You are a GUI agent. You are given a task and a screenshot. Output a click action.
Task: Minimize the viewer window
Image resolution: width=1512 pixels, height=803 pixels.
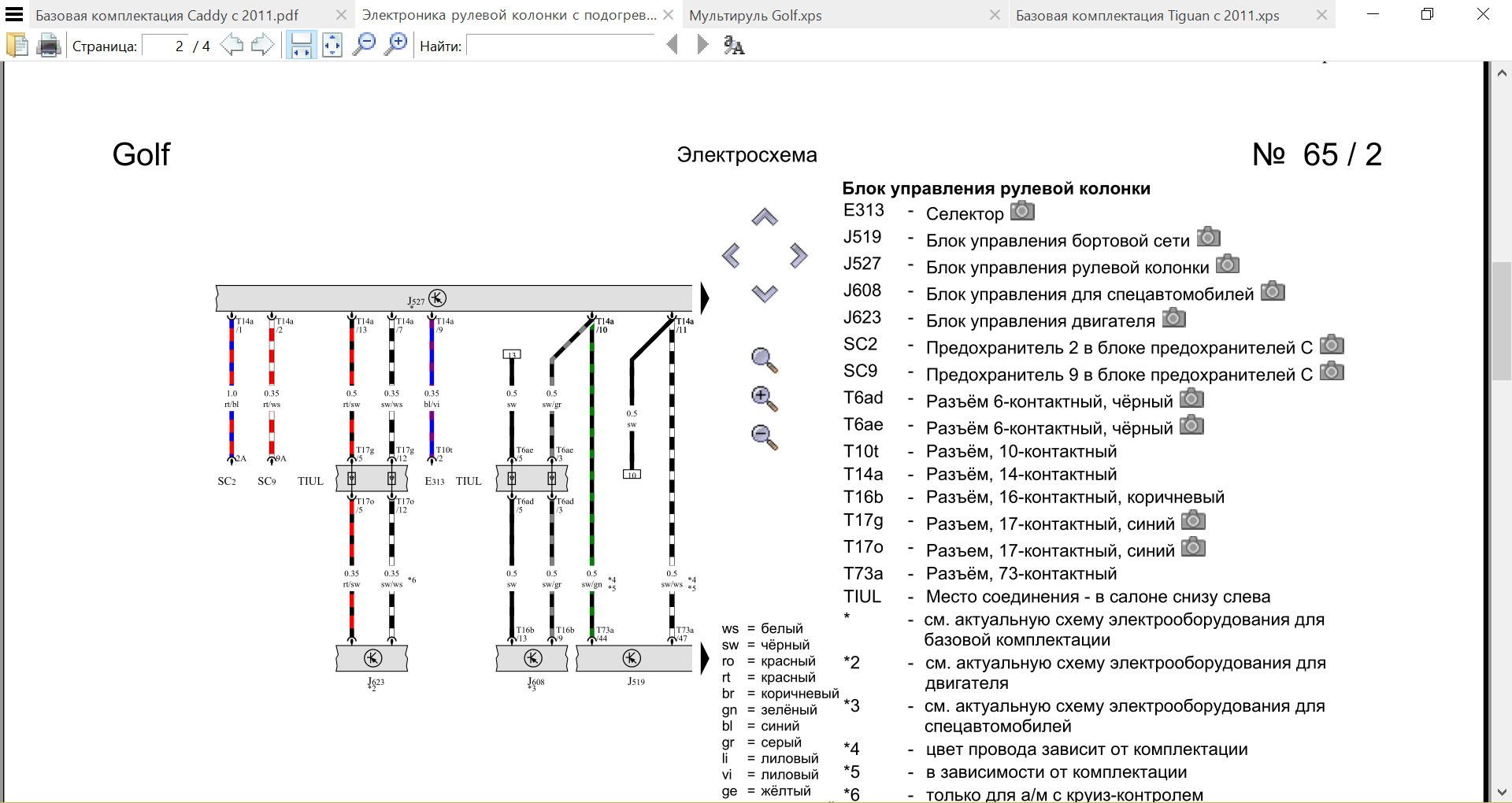[x=1373, y=14]
